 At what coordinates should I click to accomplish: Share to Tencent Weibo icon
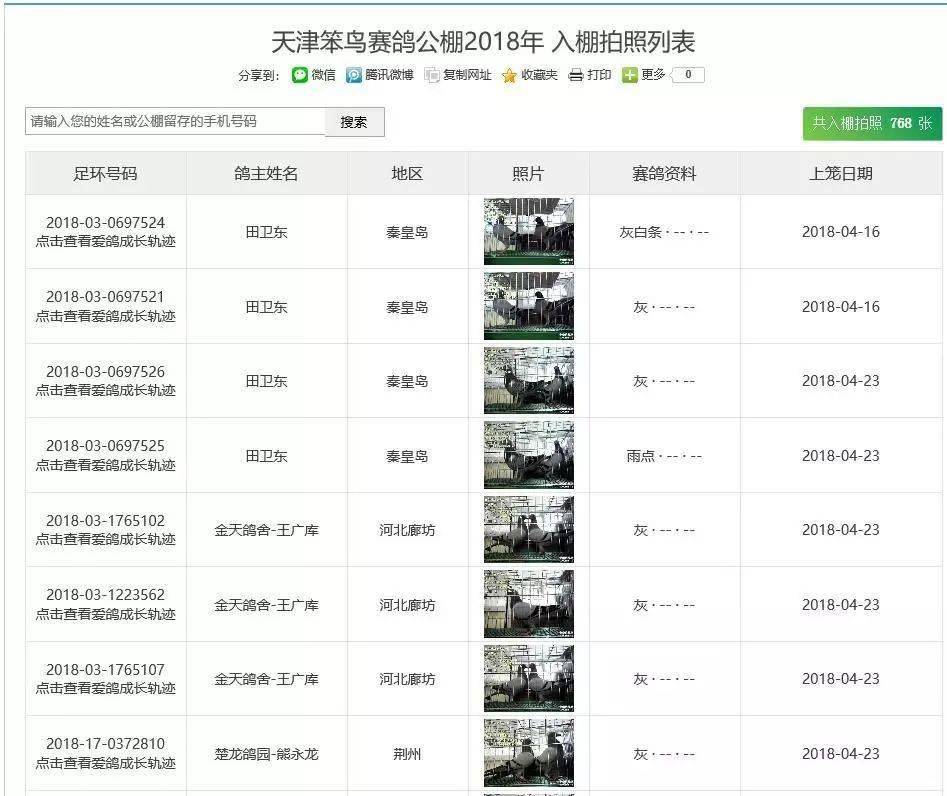coord(354,75)
